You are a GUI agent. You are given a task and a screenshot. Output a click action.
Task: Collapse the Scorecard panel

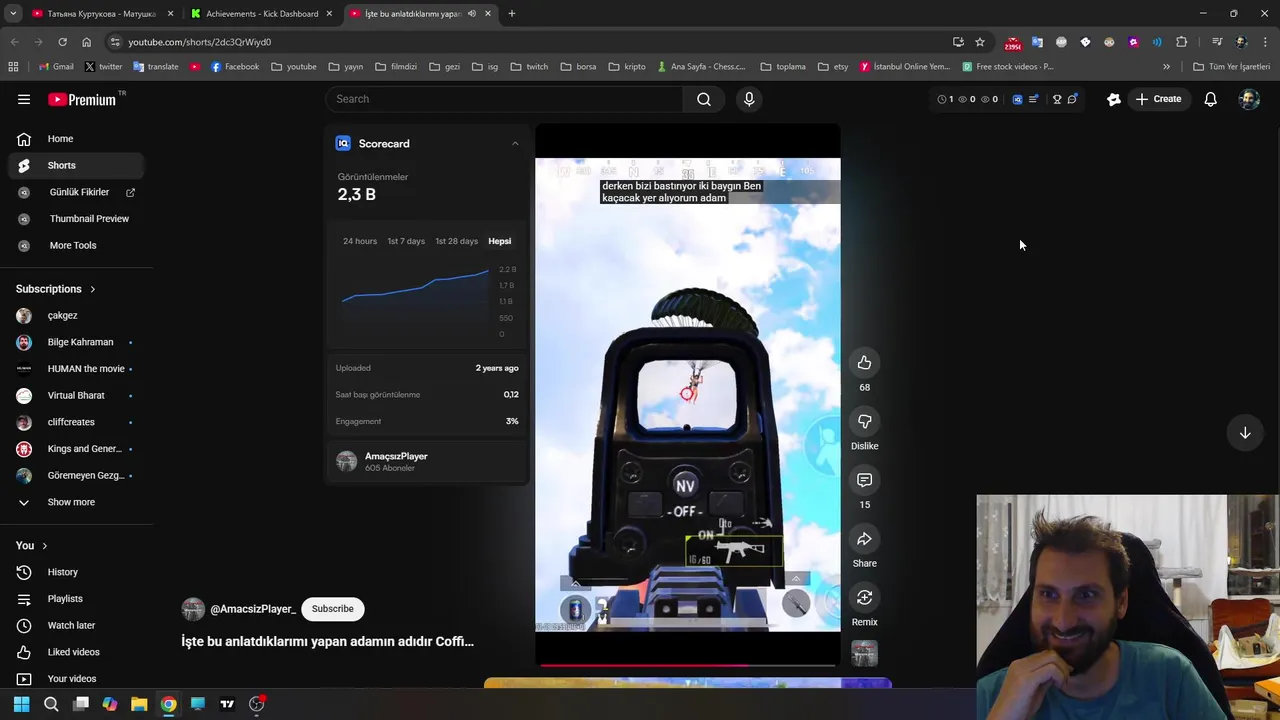(515, 143)
